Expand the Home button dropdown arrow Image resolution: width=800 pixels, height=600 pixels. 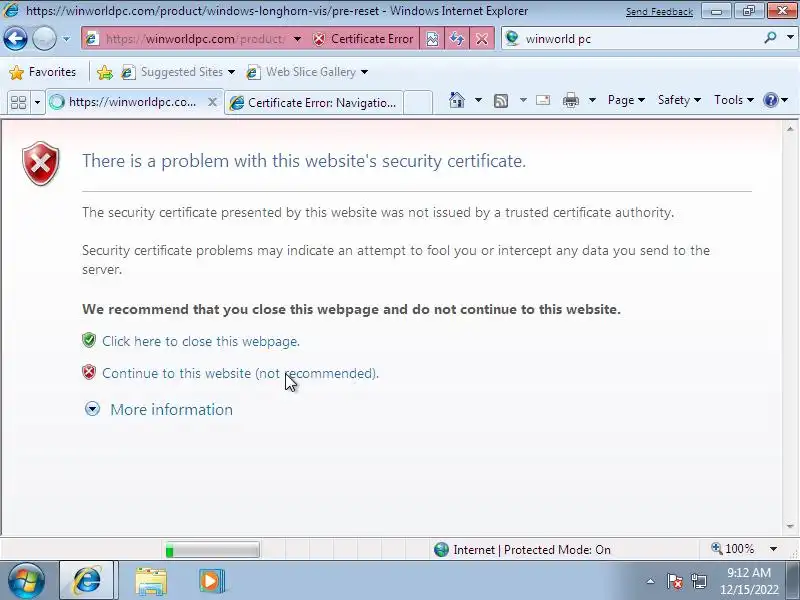click(x=478, y=100)
